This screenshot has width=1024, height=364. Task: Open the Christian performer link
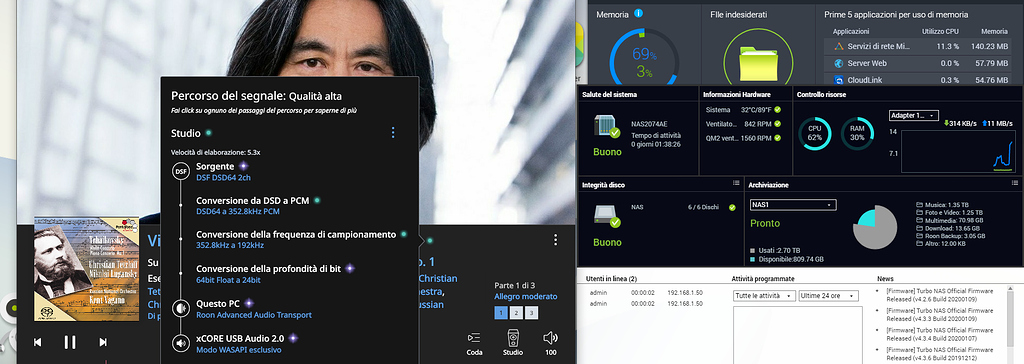(x=438, y=278)
